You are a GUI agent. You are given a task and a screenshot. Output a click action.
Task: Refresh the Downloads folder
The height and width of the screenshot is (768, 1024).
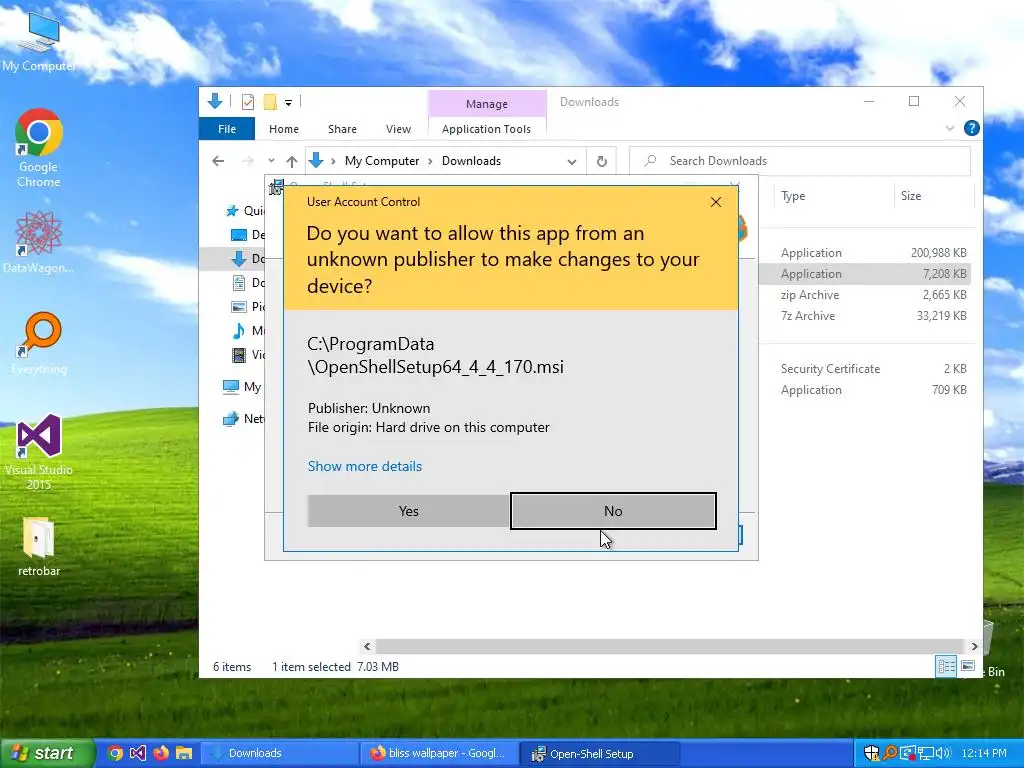(x=601, y=161)
